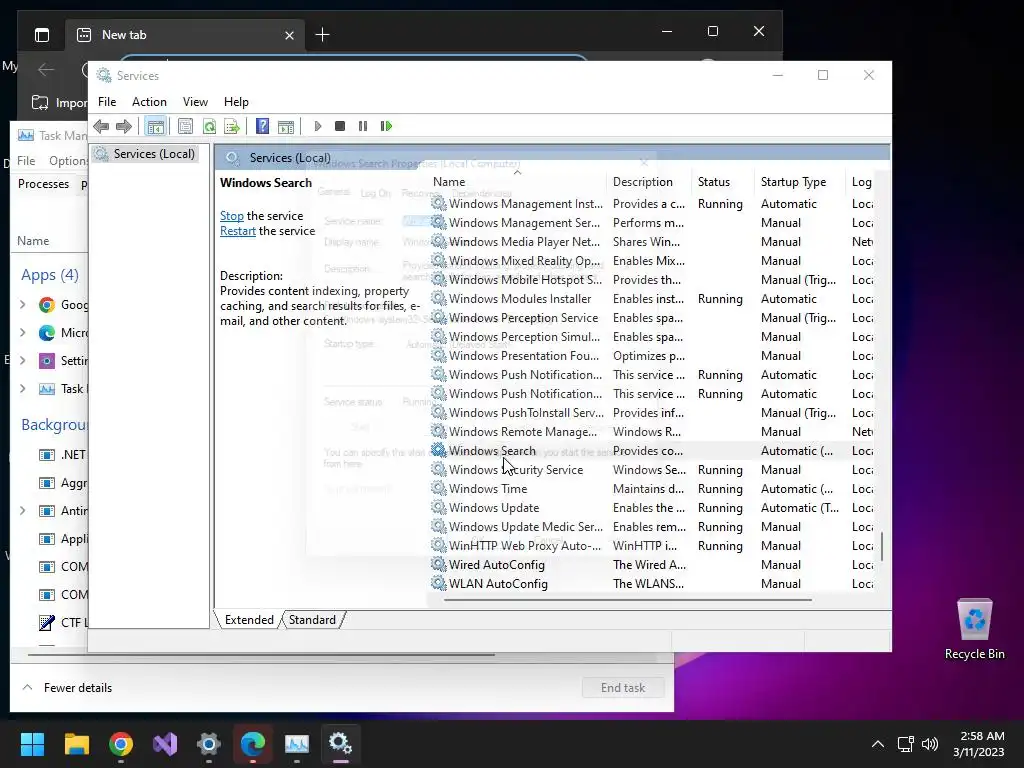
Task: Select Windows Security Service row
Action: (x=651, y=470)
